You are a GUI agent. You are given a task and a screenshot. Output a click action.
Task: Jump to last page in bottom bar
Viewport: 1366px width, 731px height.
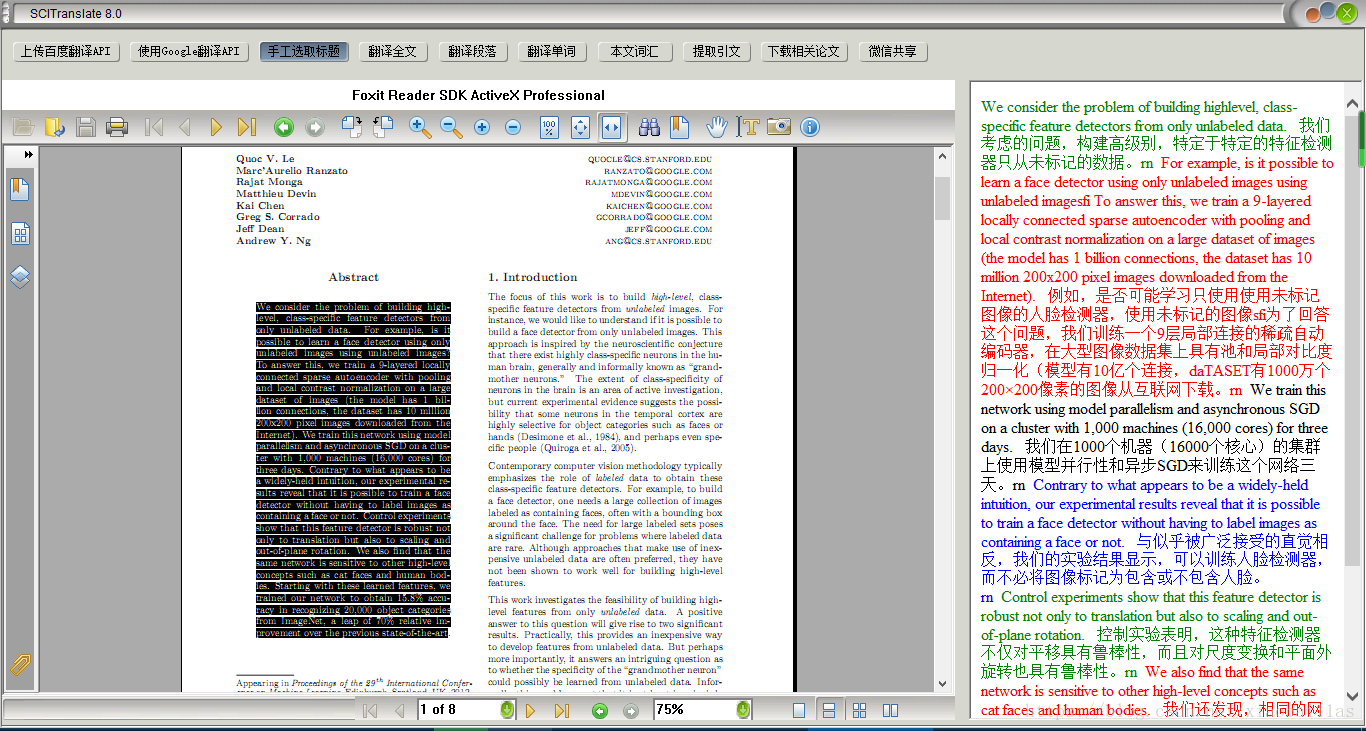[x=562, y=710]
